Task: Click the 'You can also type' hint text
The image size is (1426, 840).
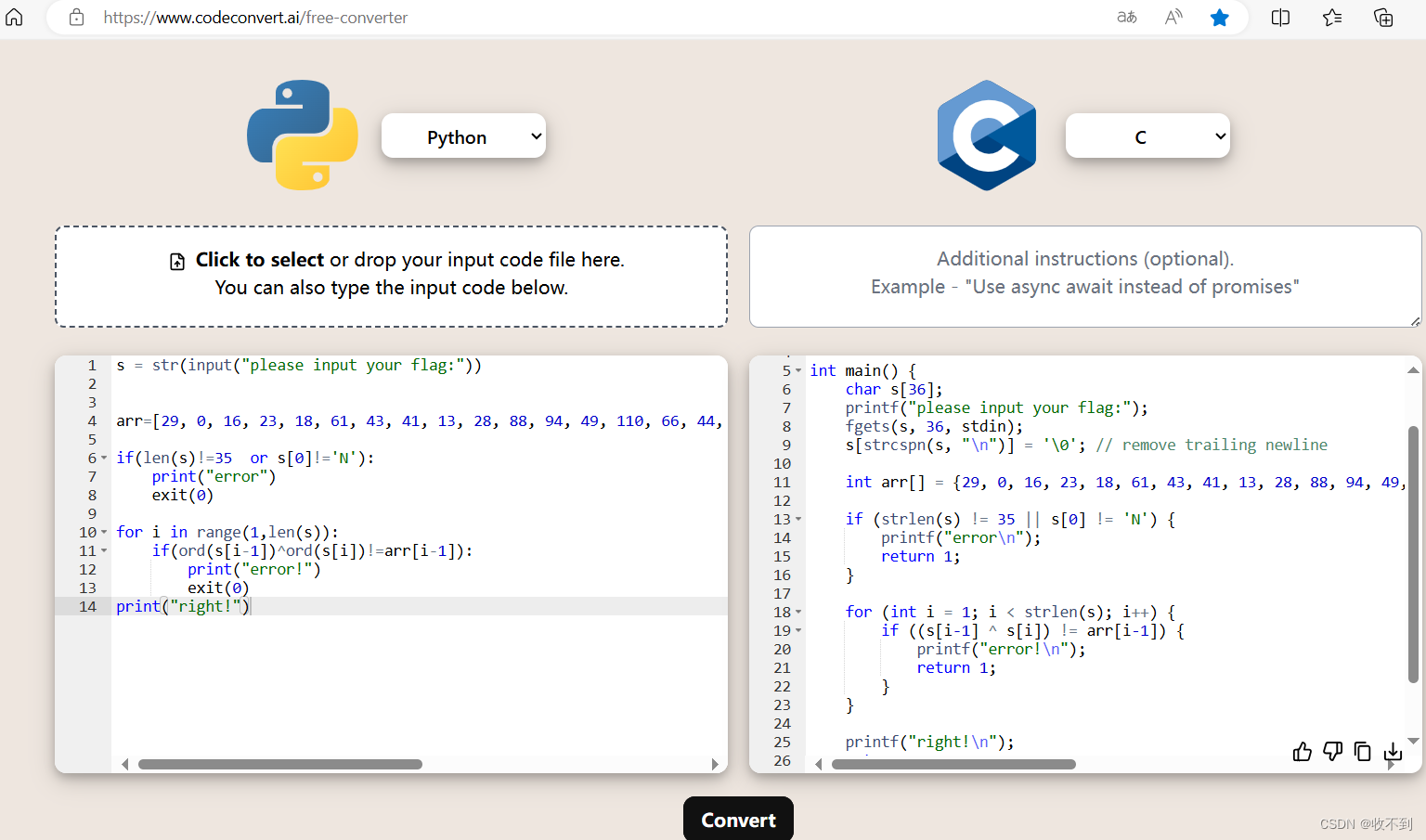Action: 391,288
